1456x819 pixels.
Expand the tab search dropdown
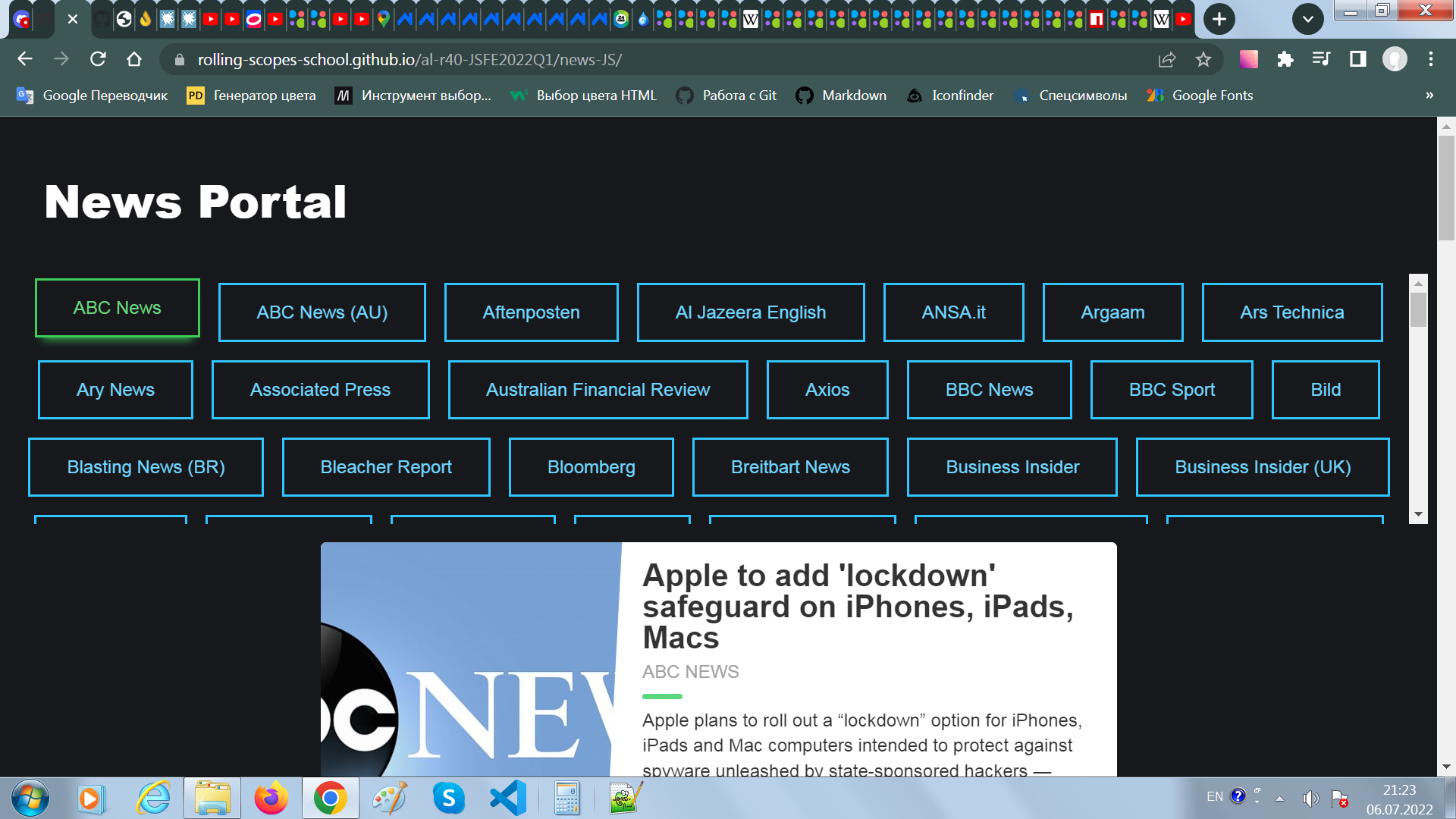click(x=1308, y=19)
